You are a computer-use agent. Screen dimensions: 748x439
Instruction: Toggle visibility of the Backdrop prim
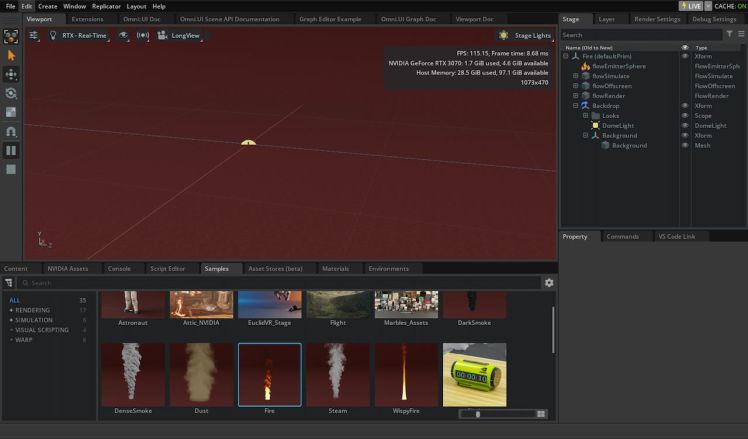tap(685, 105)
